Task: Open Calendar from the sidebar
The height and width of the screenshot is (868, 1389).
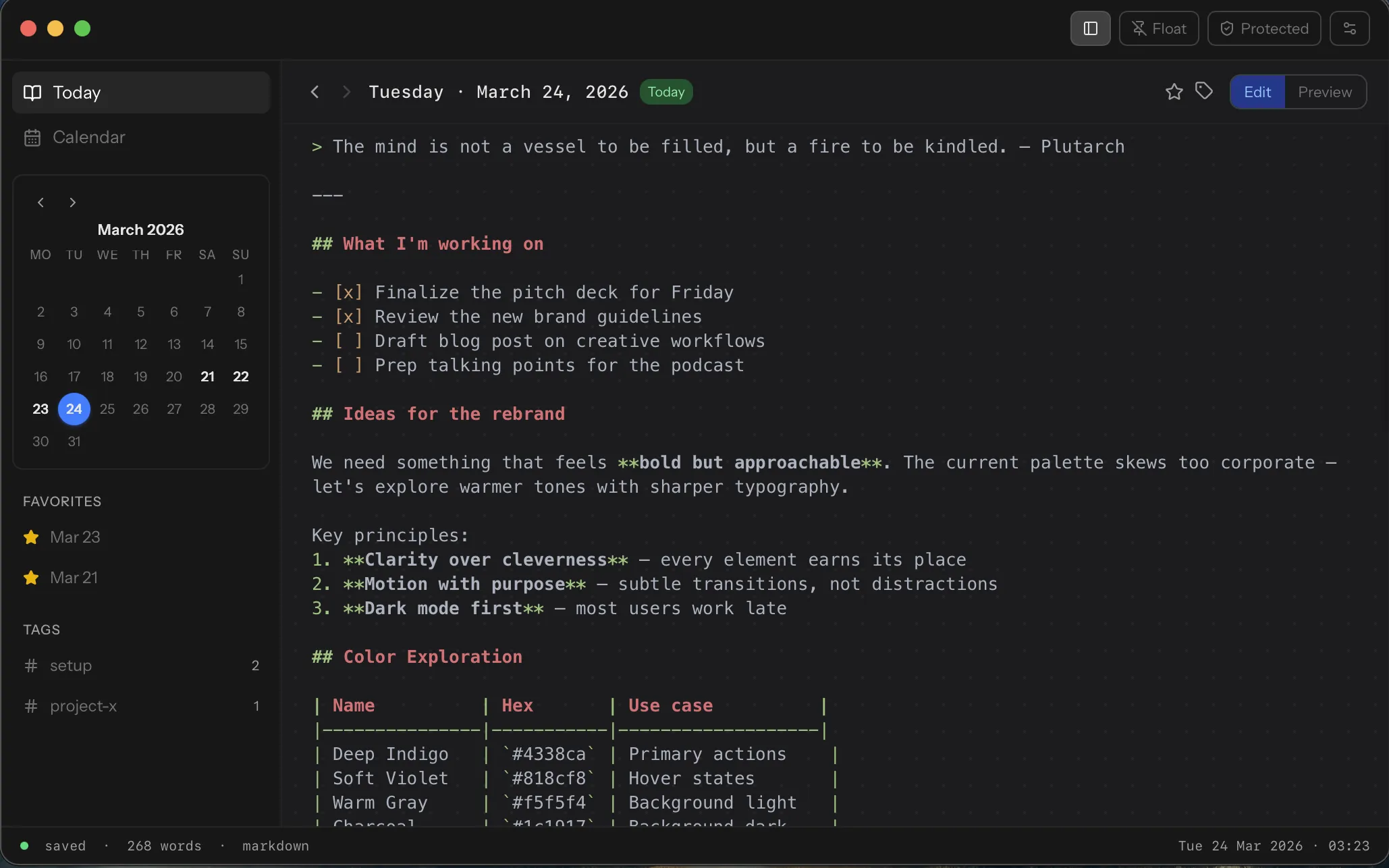Action: [x=89, y=137]
